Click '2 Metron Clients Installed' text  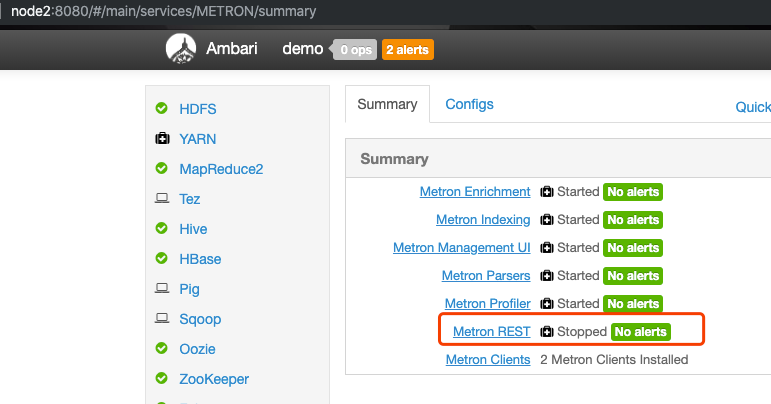click(x=614, y=360)
